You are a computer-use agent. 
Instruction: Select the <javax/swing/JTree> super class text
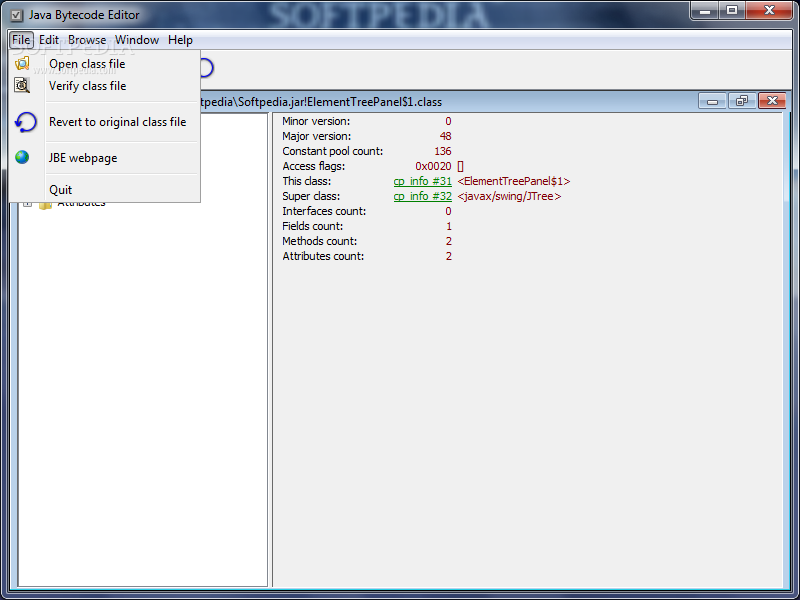pyautogui.click(x=509, y=196)
